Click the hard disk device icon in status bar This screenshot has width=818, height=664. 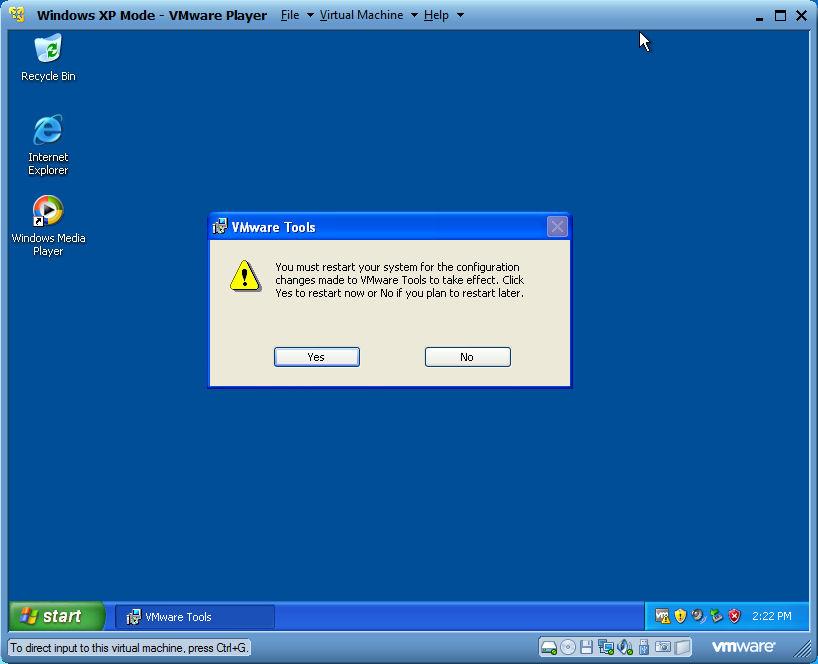(549, 647)
